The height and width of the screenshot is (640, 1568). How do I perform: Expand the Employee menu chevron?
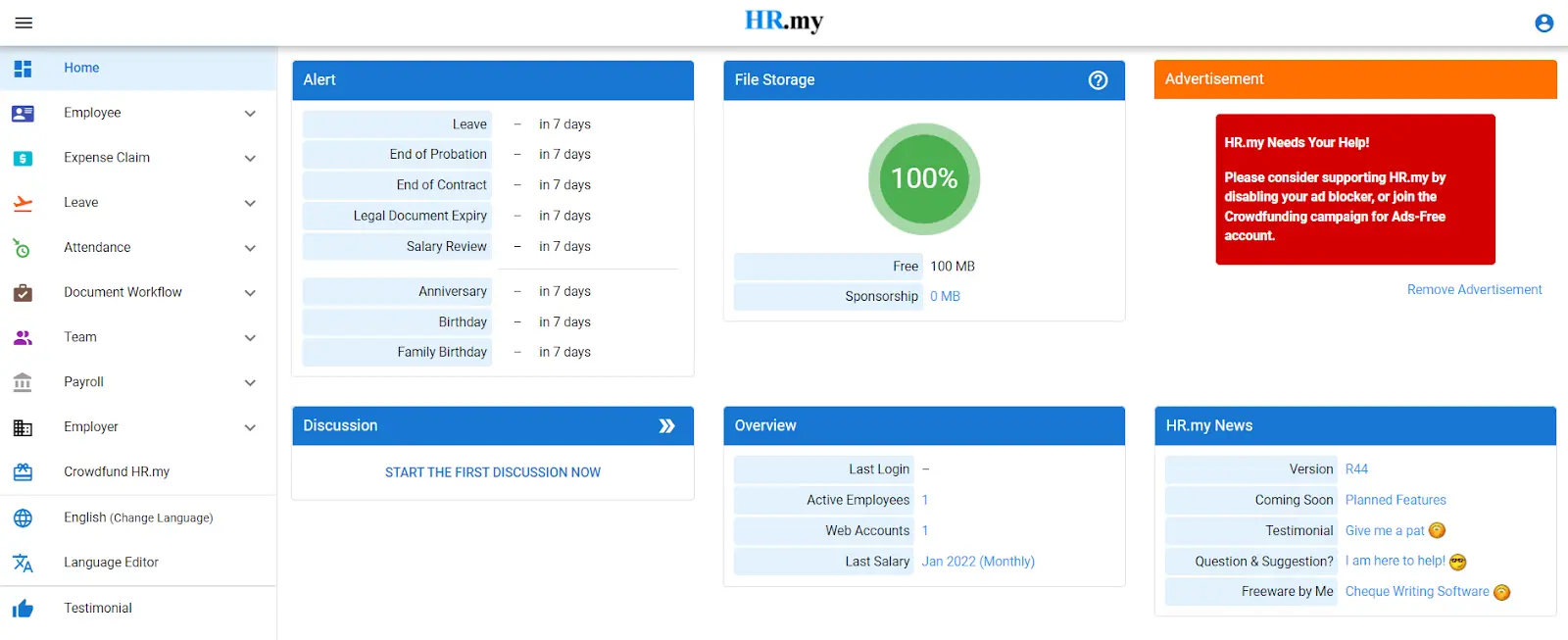(250, 114)
